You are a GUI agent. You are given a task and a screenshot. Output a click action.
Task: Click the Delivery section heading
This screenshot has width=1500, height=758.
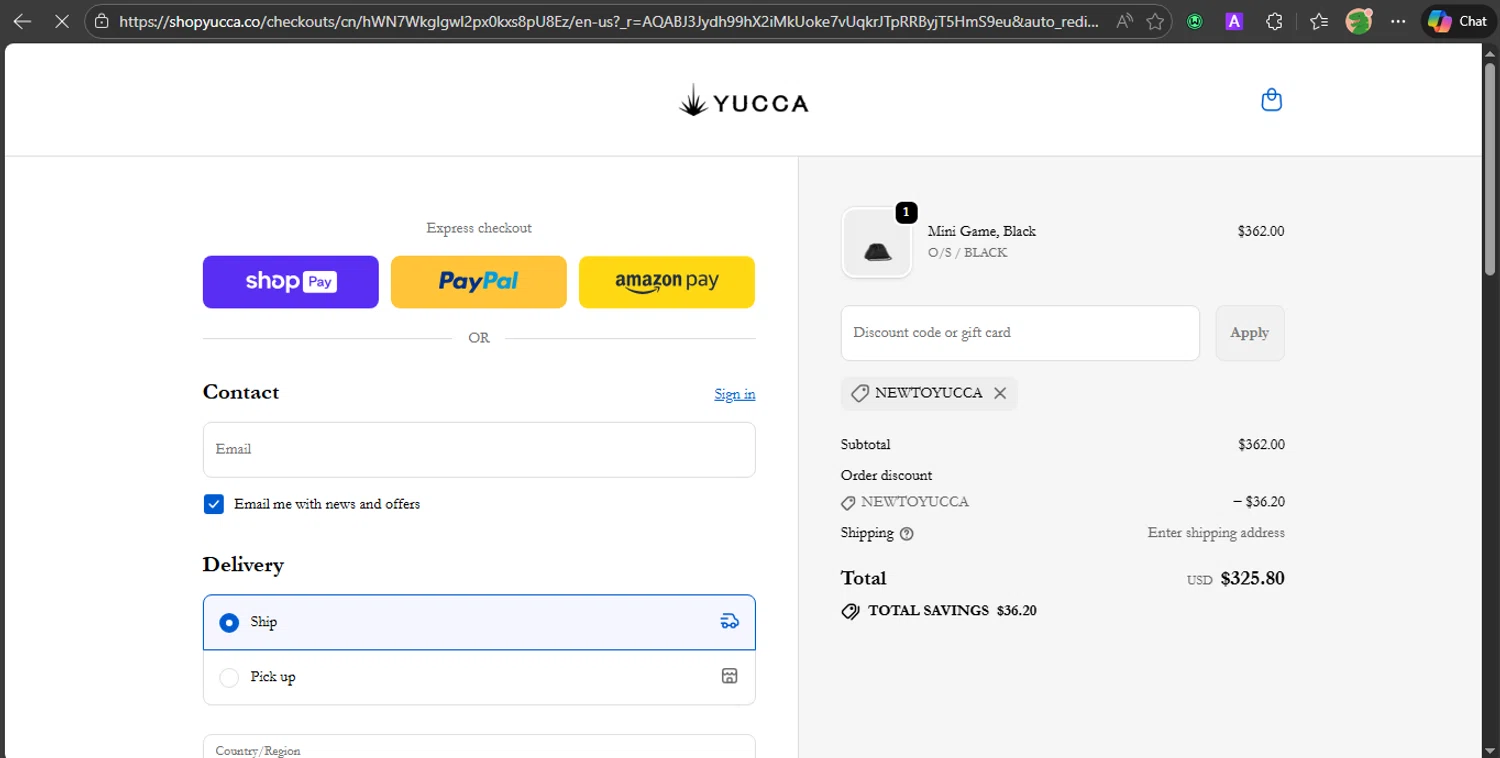(x=243, y=565)
